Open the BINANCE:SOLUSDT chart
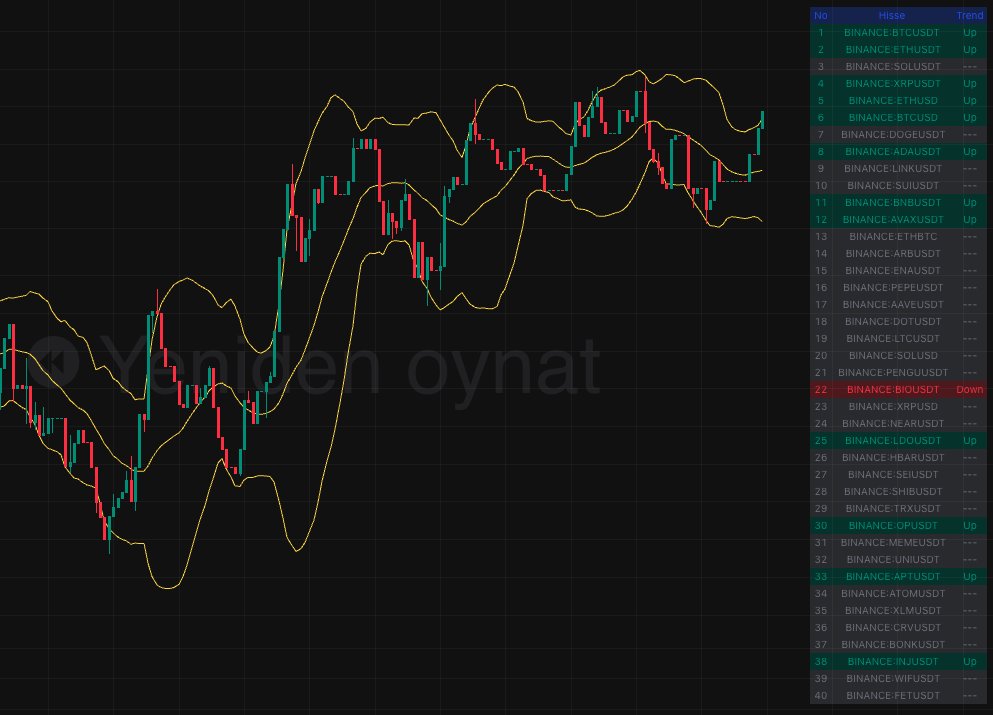The width and height of the screenshot is (993, 715). (891, 66)
